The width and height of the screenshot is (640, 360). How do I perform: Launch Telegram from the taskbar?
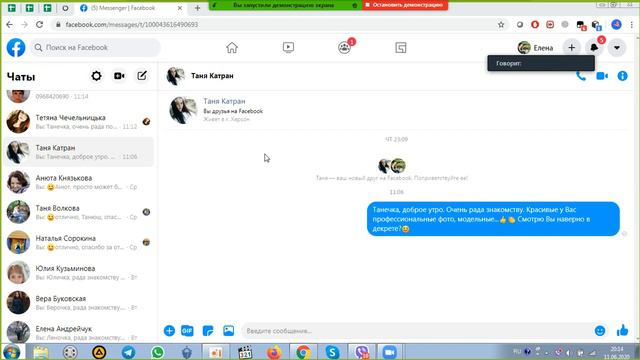(128, 352)
